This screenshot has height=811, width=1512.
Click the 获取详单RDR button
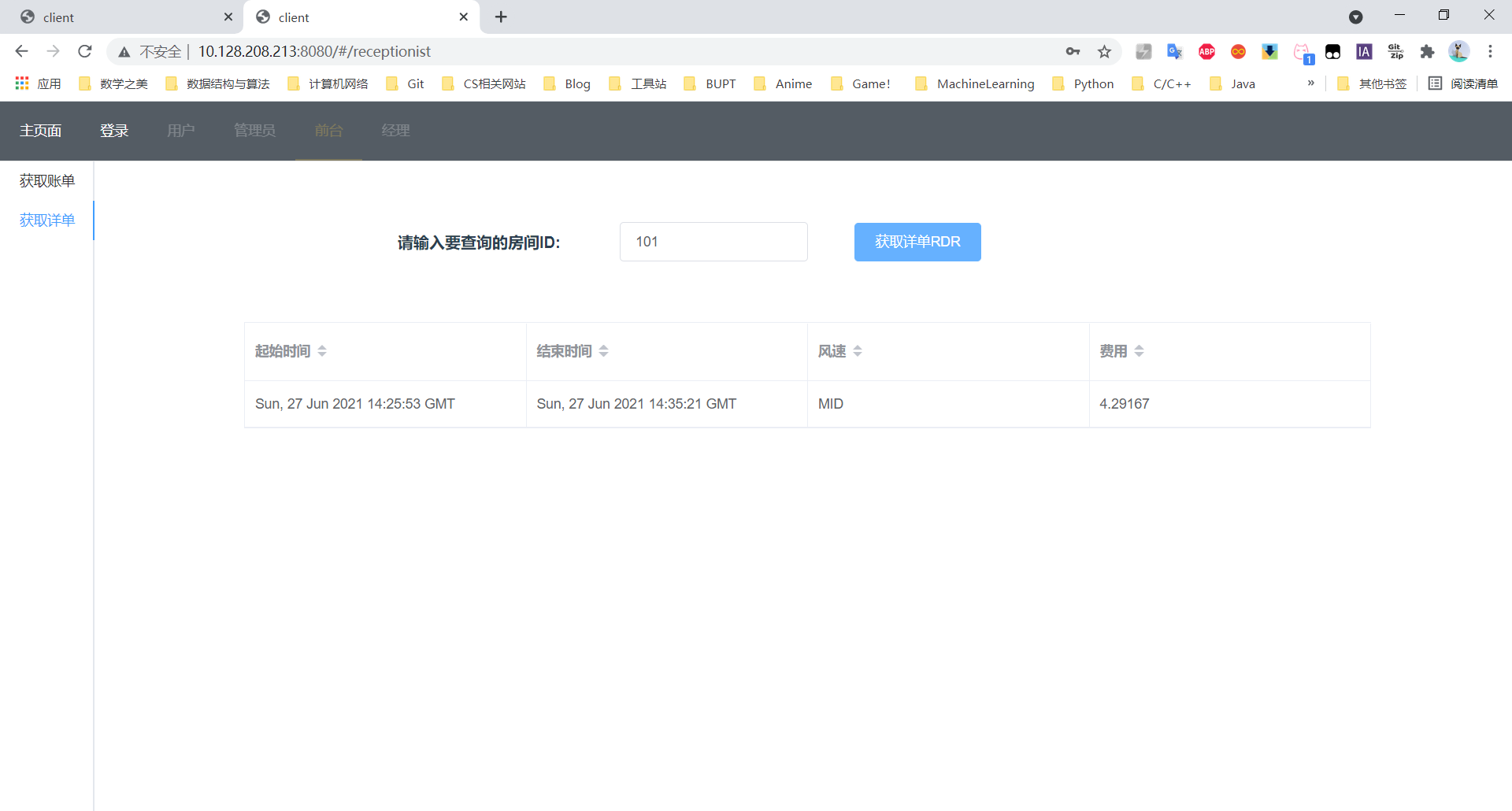pos(917,242)
